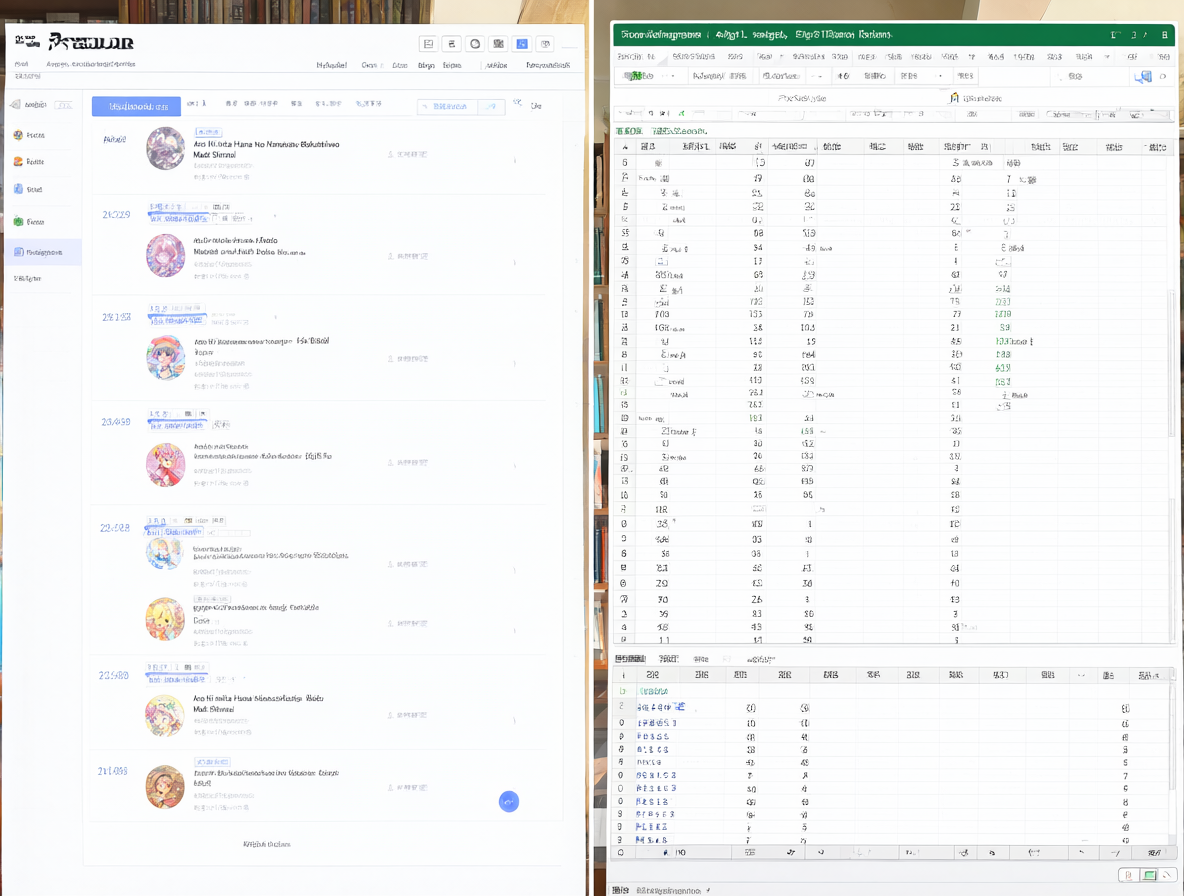Screen dimensions: 1184x896
Task: Click the round floating blue button in left window
Action: click(x=509, y=802)
